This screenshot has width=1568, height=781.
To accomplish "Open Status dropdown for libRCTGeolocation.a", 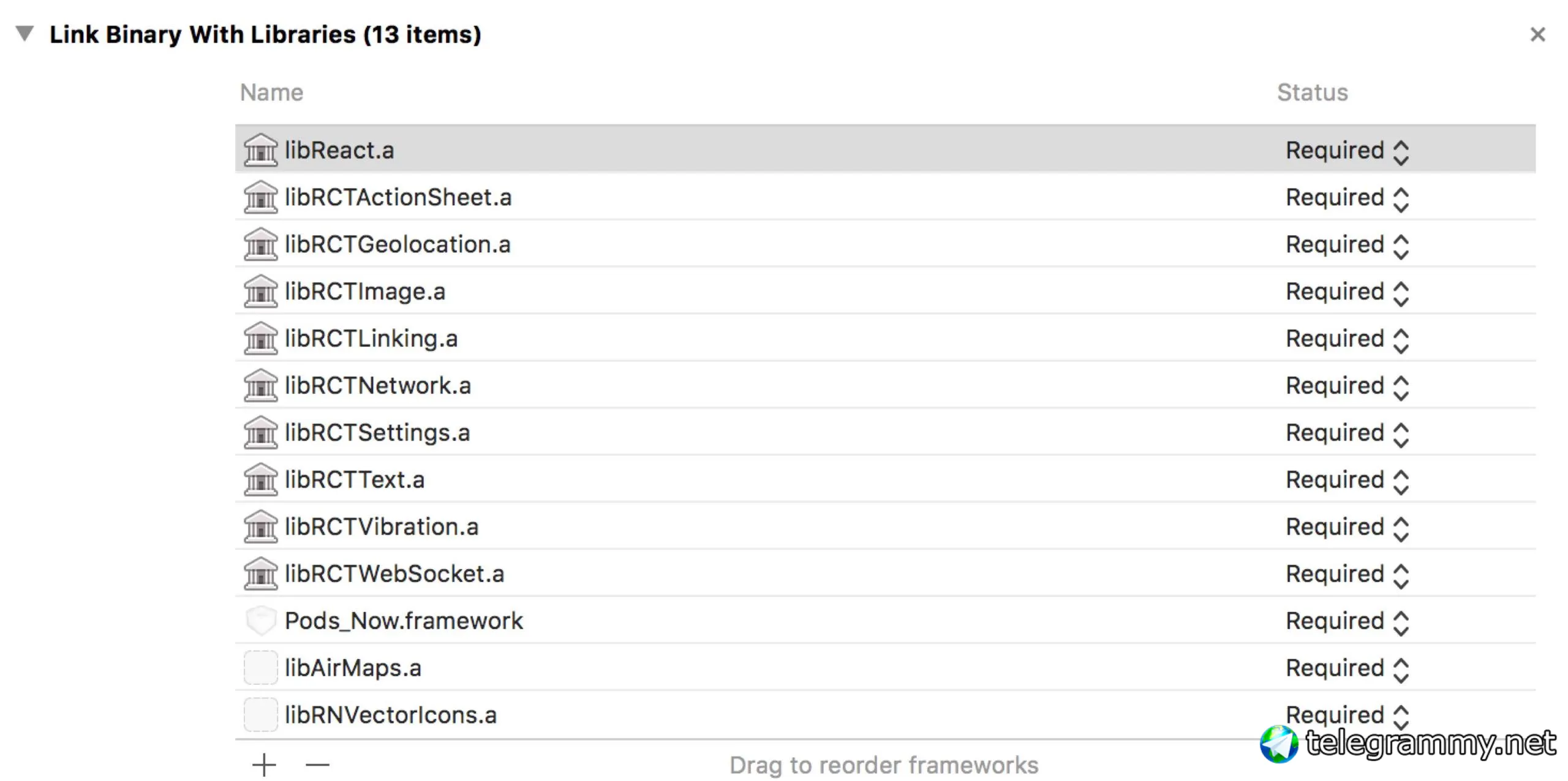I will [1346, 245].
